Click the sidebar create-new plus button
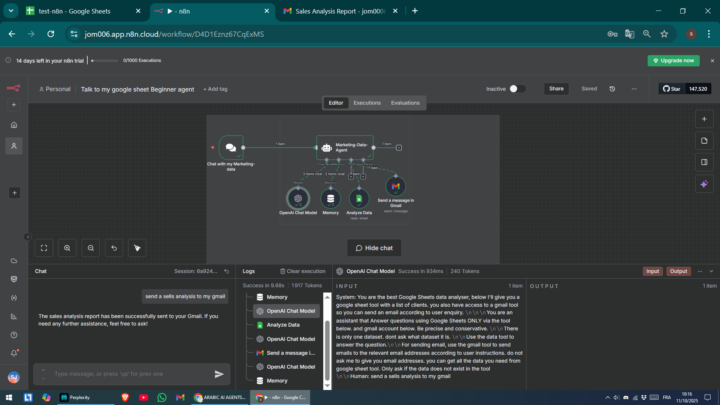 [14, 105]
